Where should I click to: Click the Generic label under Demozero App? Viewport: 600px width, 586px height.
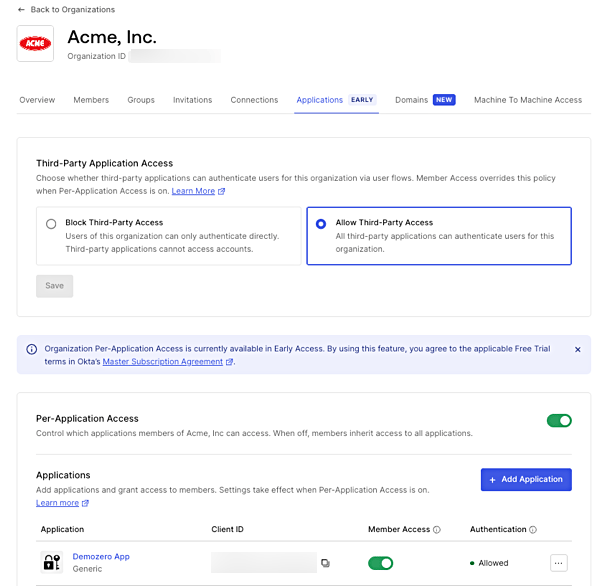click(87, 569)
